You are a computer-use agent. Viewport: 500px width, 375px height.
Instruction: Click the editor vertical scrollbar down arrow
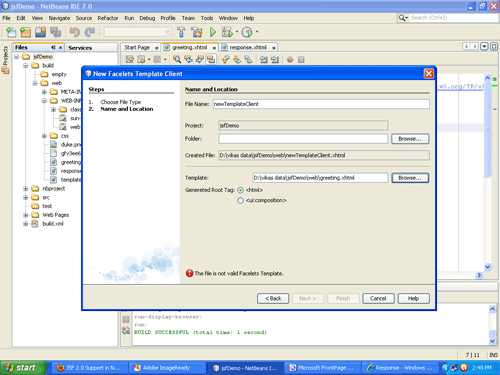[488, 267]
